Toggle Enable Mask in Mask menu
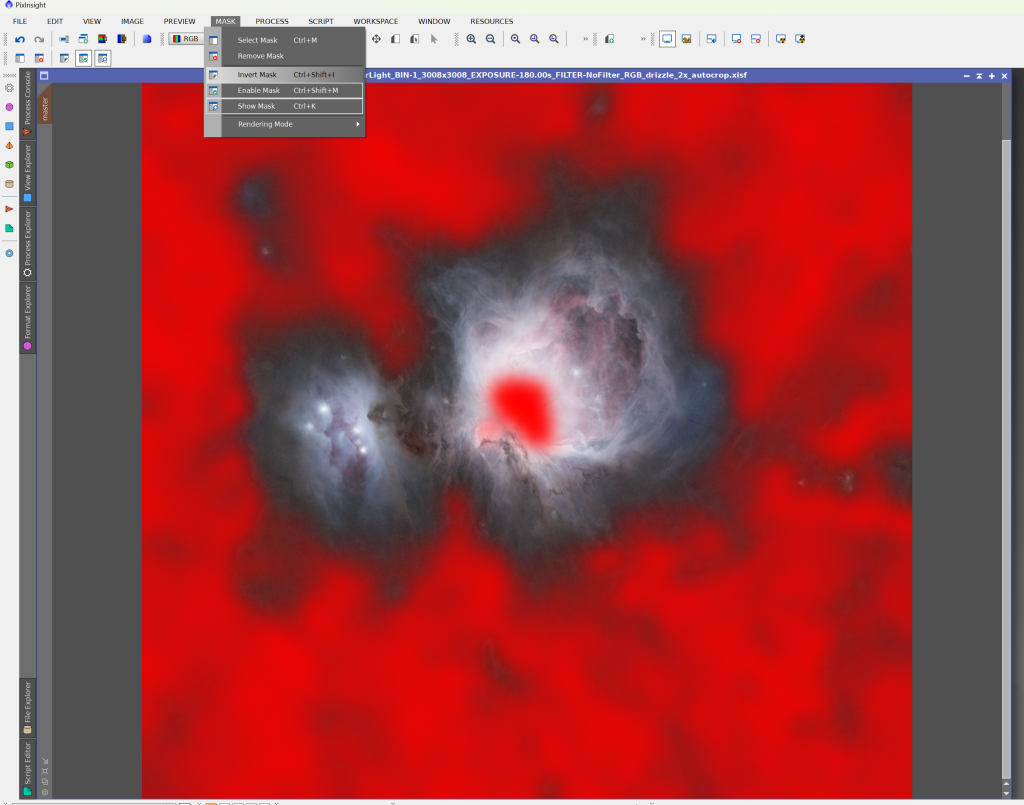The image size is (1024, 805). (258, 90)
